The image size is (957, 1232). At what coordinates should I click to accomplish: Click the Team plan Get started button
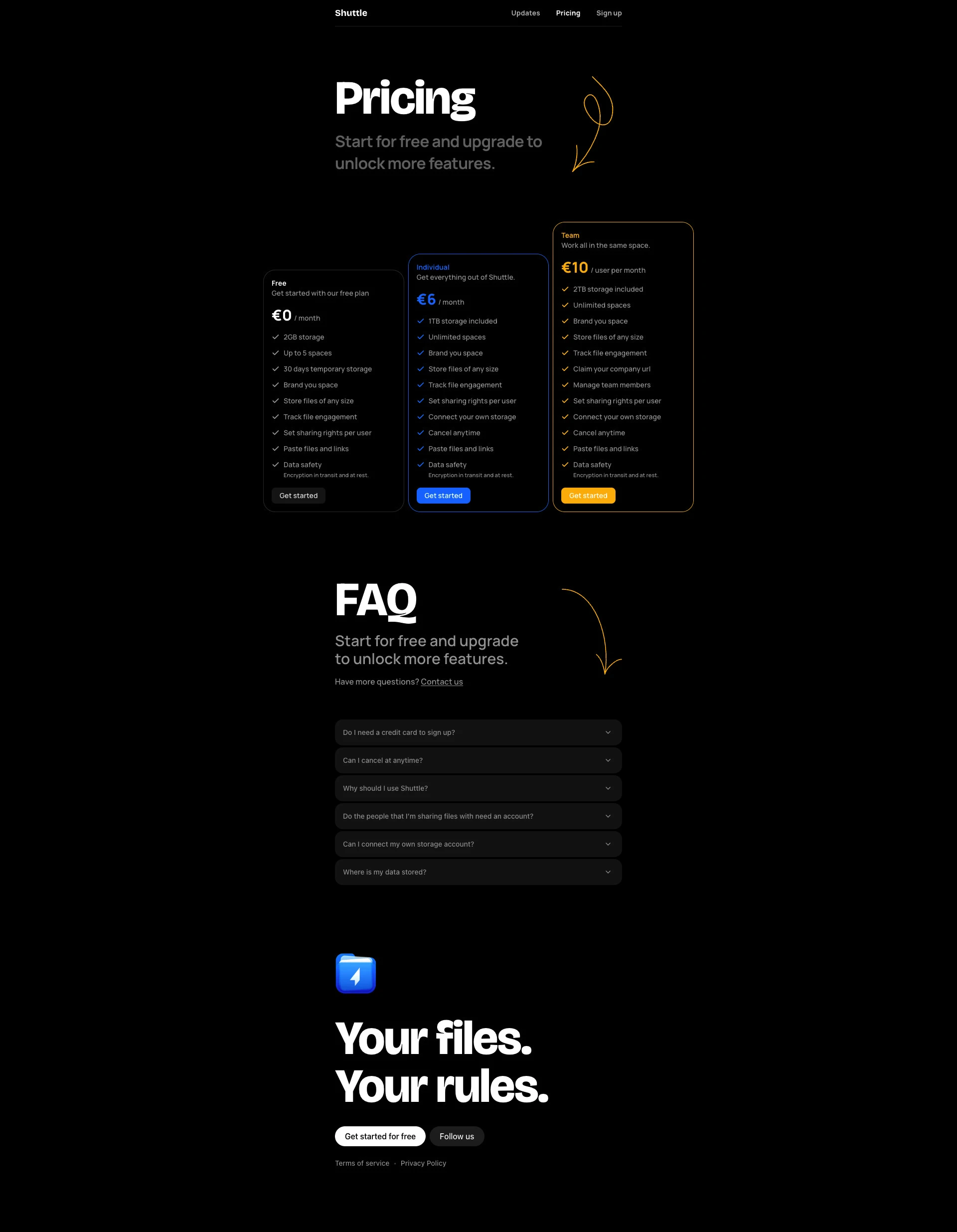[x=588, y=495]
